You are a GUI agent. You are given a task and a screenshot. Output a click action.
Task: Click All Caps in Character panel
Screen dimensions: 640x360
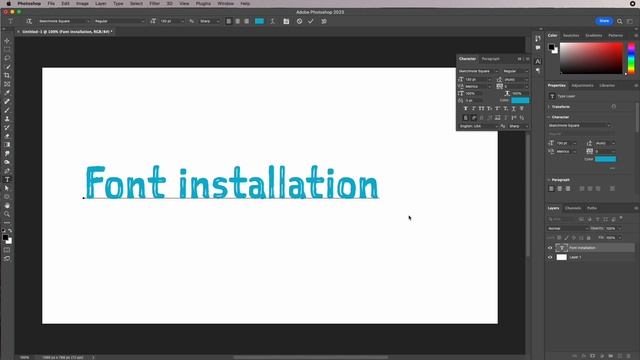[x=481, y=109]
